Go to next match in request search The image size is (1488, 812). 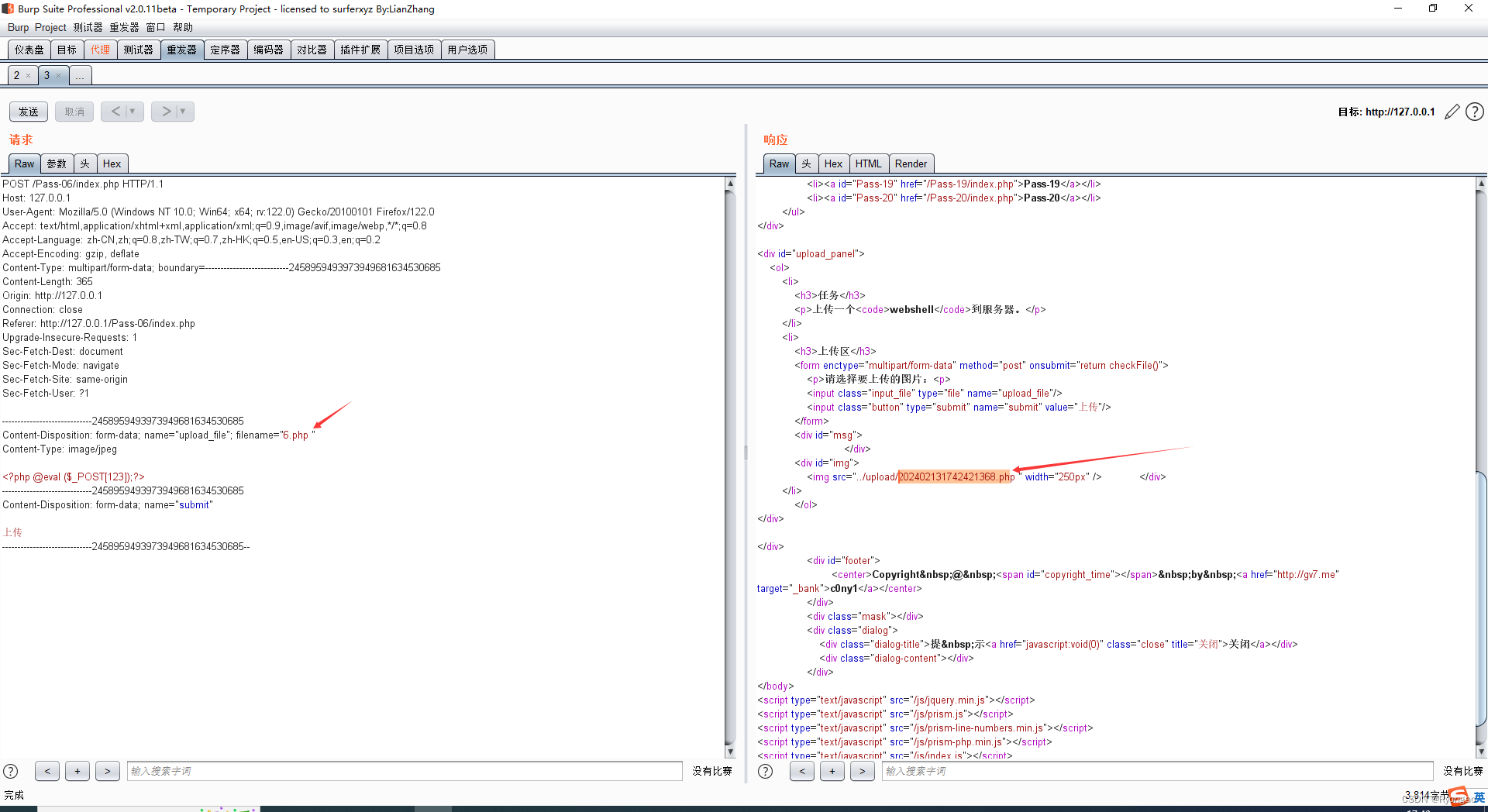tap(108, 771)
